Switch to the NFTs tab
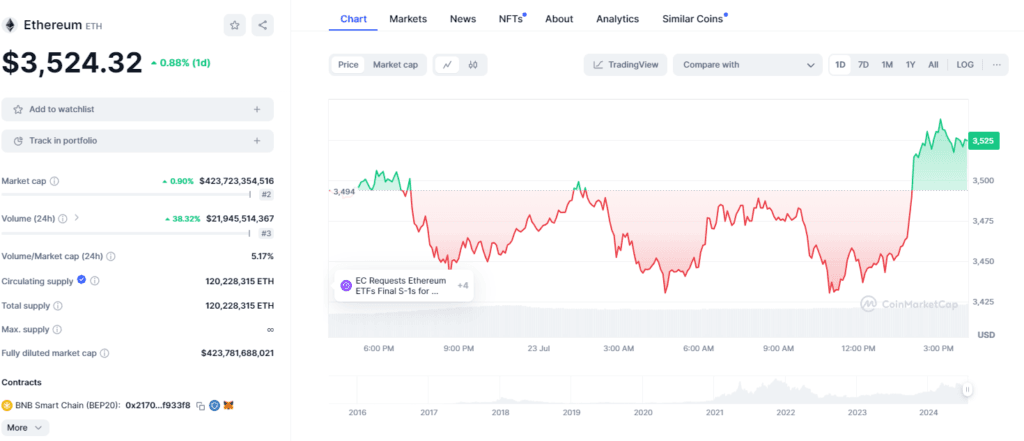The width and height of the screenshot is (1024, 441). [511, 19]
